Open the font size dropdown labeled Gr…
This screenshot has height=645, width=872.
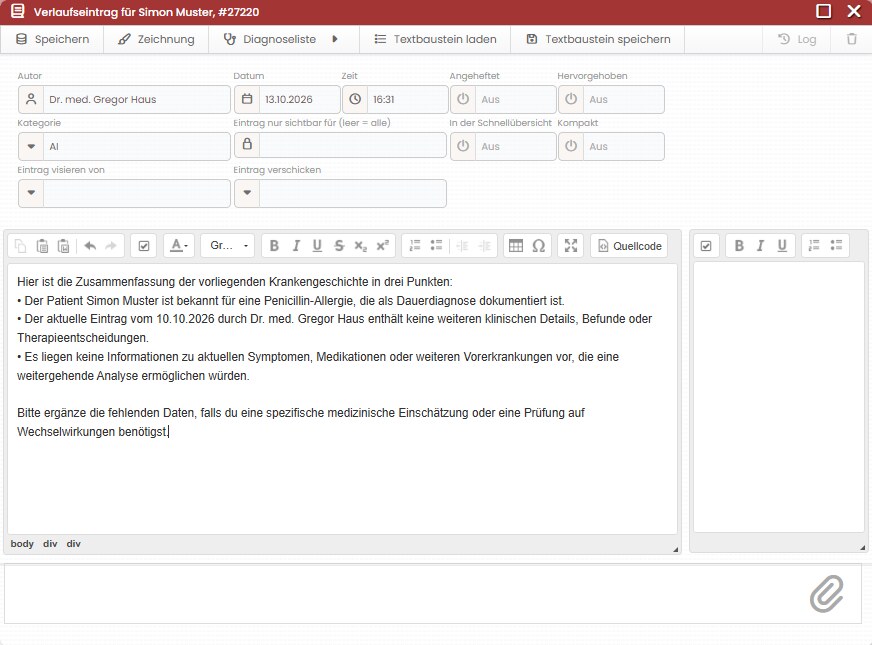[228, 246]
